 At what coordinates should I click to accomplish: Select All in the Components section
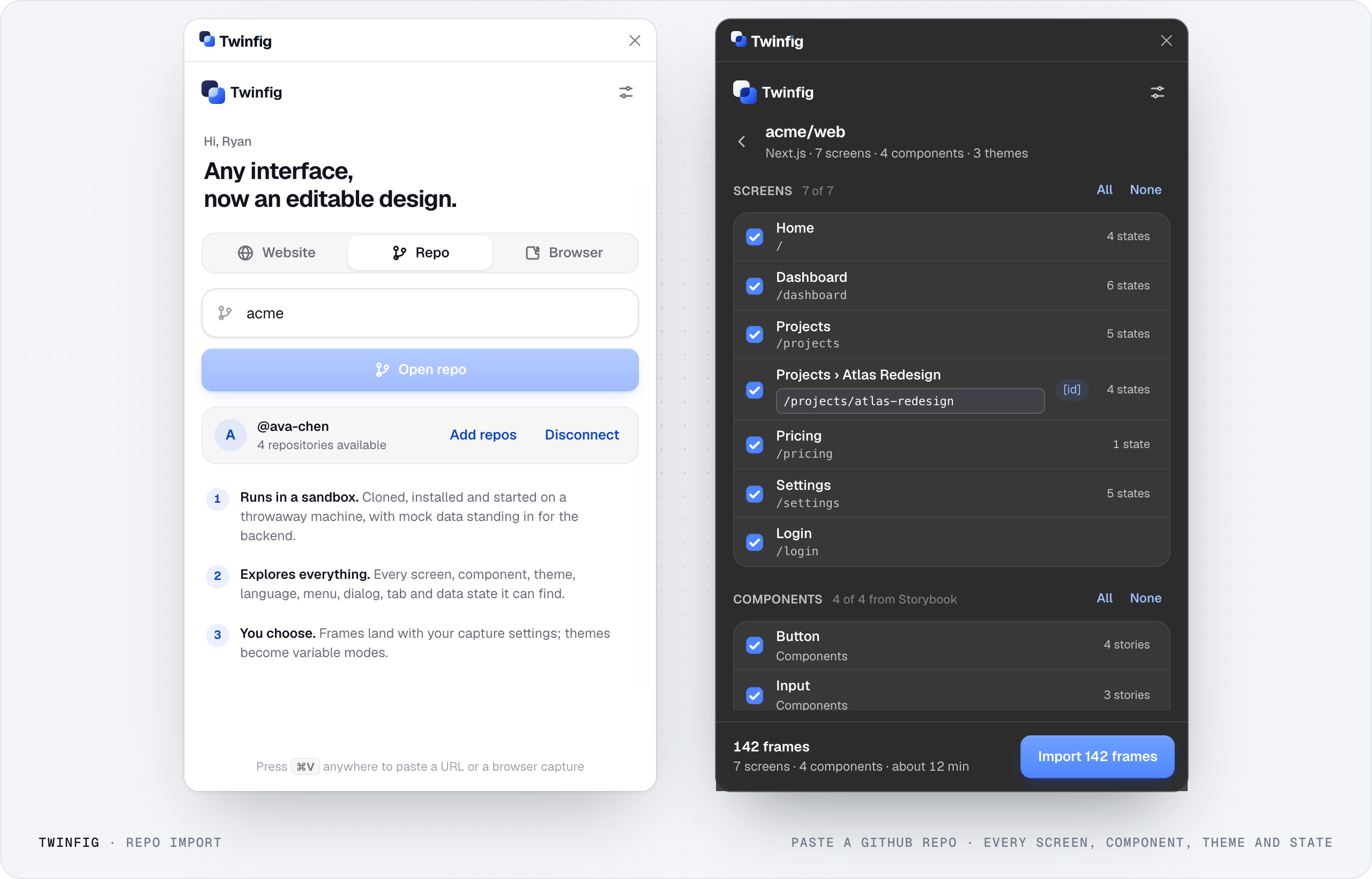coord(1105,598)
